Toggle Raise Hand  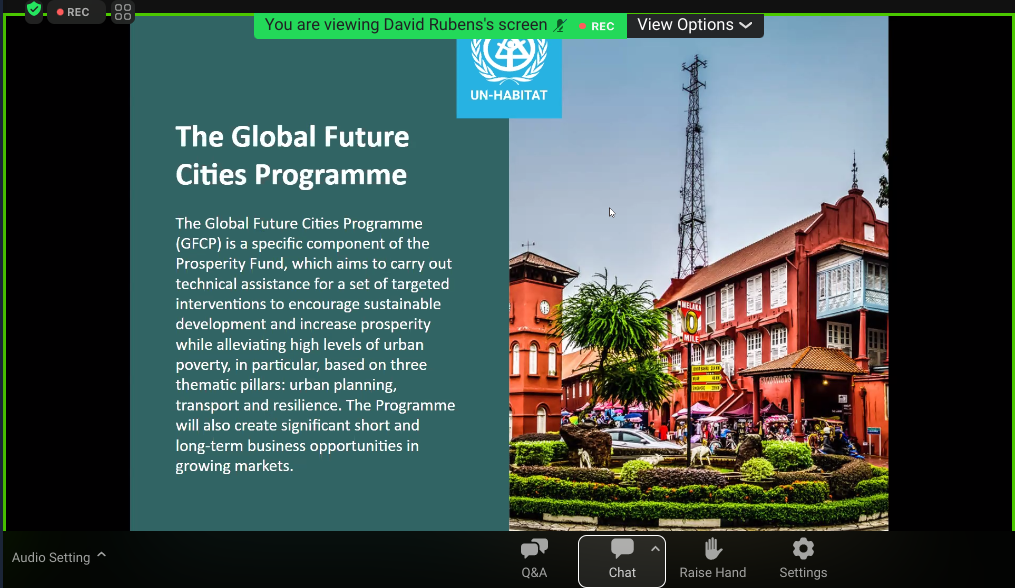pos(712,558)
